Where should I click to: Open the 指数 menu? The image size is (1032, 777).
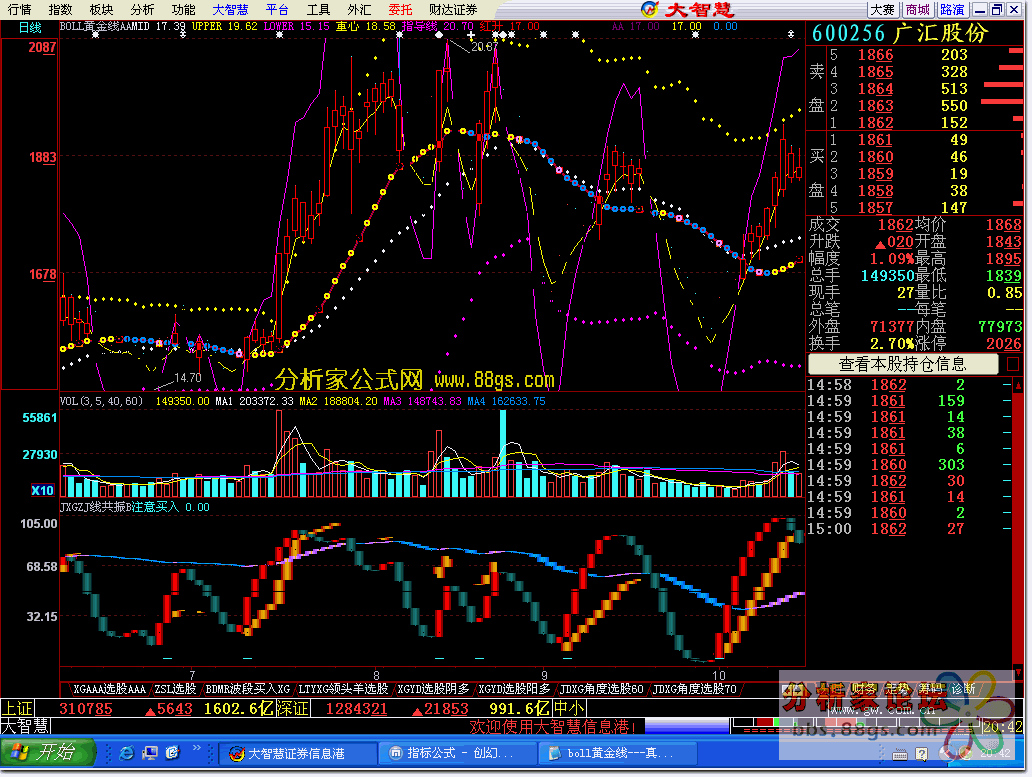tap(61, 9)
